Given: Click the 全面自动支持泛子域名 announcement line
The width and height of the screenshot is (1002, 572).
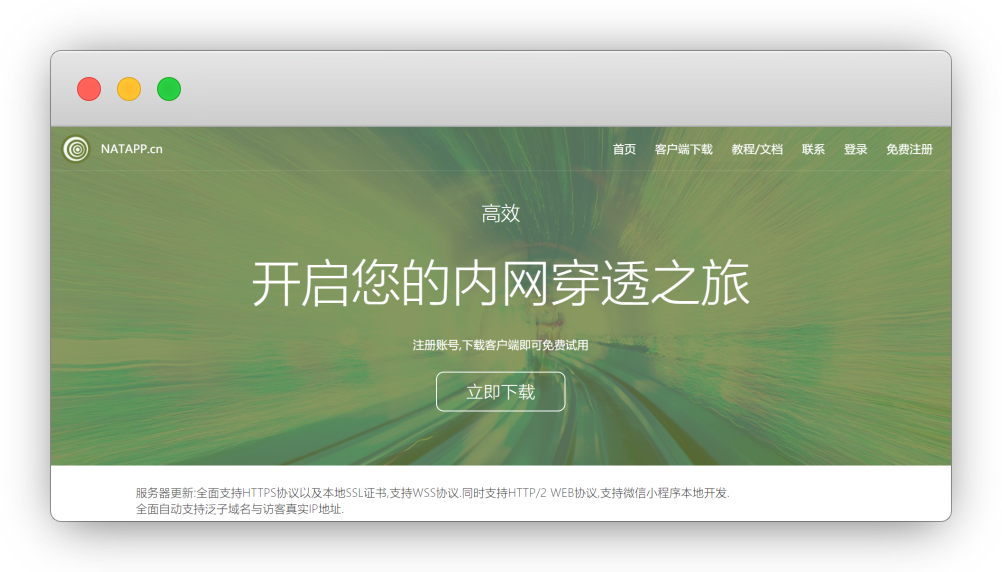Looking at the screenshot, I should [x=239, y=509].
